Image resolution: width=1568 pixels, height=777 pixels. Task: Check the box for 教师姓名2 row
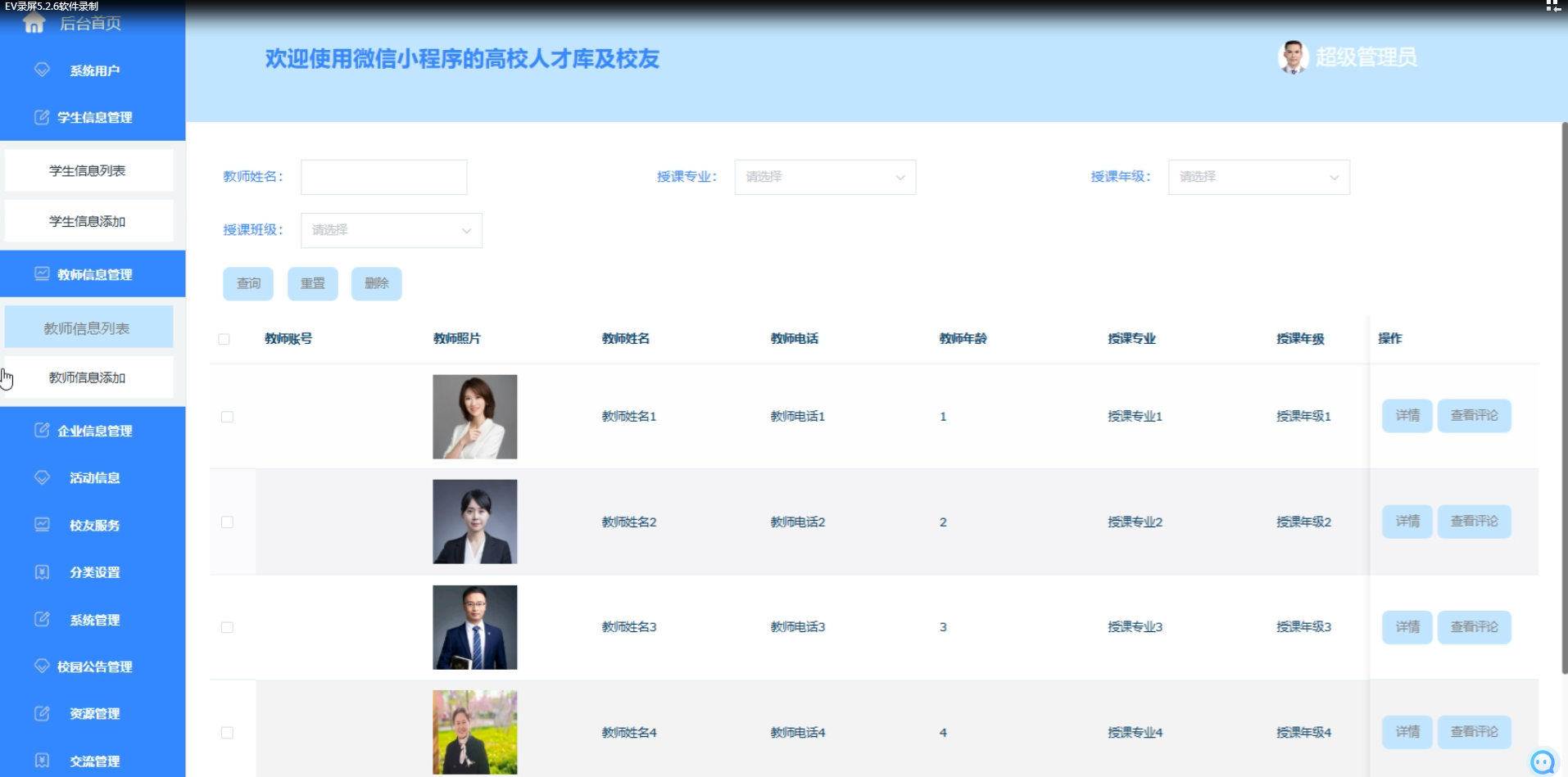click(x=227, y=522)
